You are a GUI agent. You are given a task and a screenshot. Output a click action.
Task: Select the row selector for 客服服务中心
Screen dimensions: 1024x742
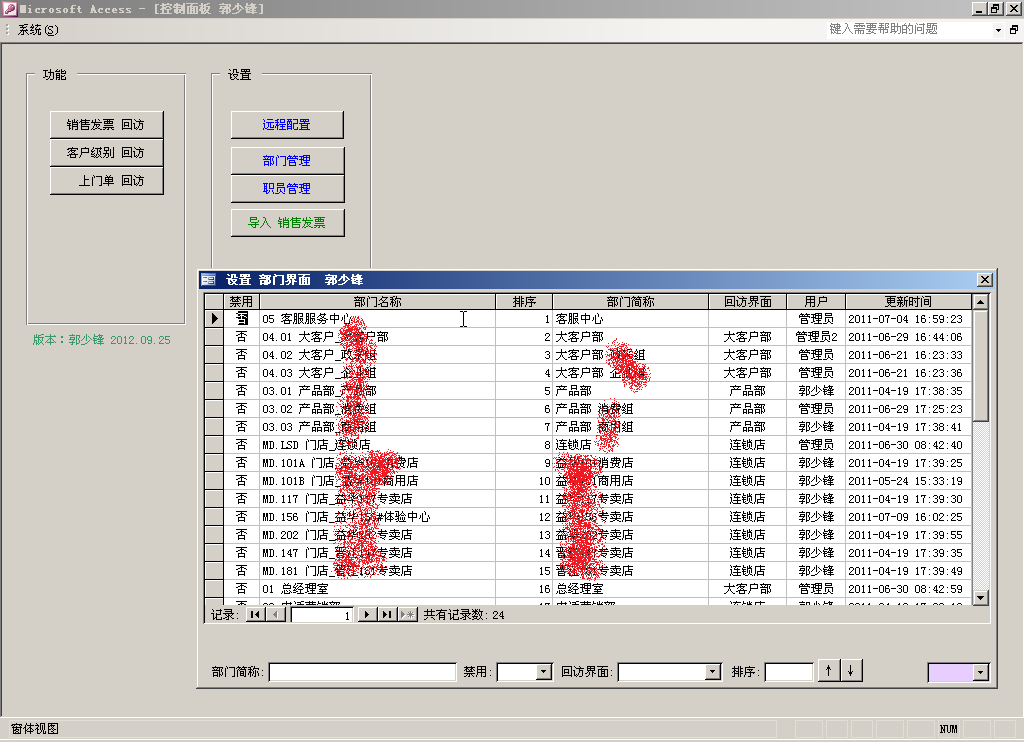pyautogui.click(x=214, y=319)
